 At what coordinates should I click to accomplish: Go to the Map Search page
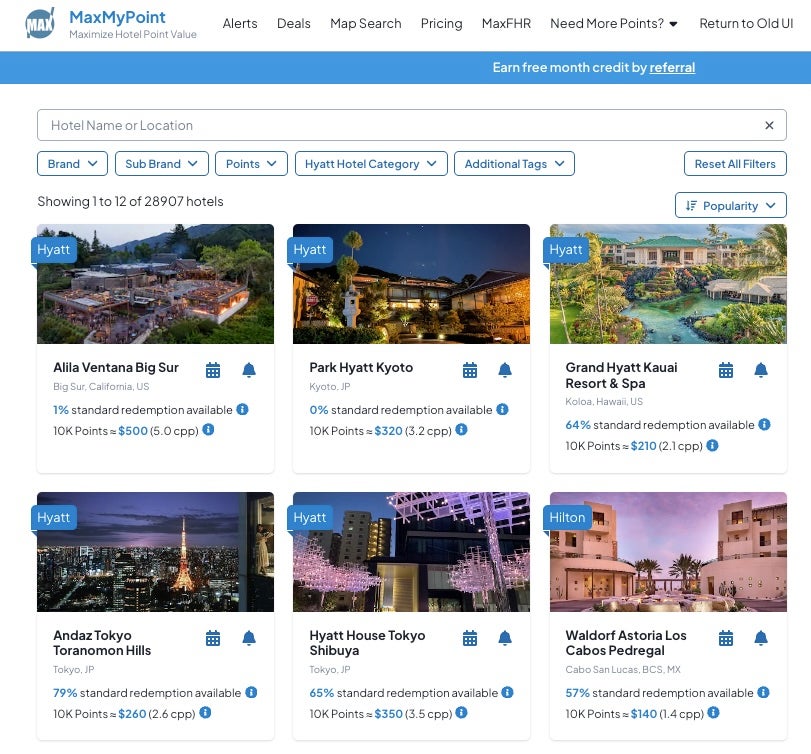click(x=365, y=23)
